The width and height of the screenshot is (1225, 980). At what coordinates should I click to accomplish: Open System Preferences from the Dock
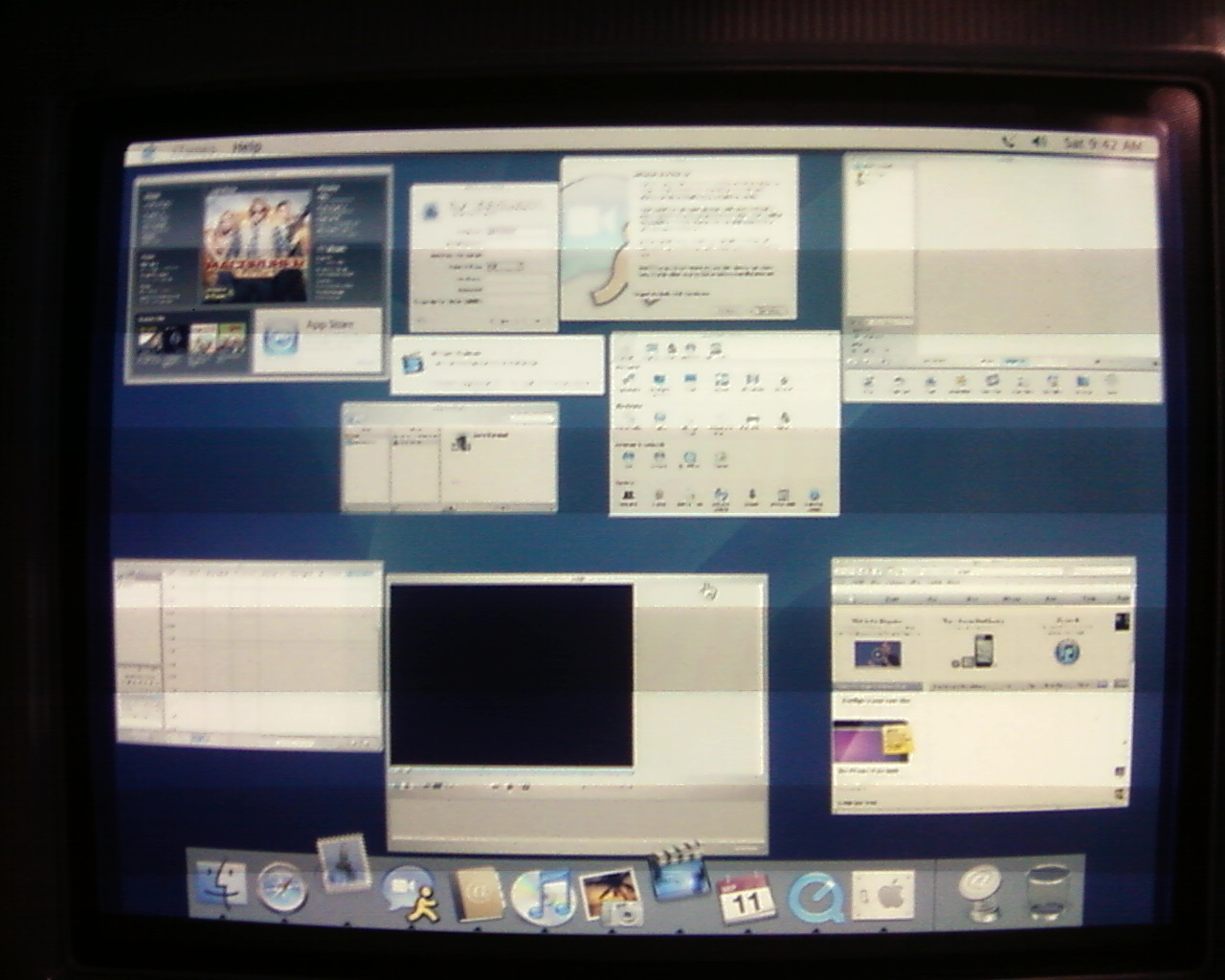click(881, 896)
